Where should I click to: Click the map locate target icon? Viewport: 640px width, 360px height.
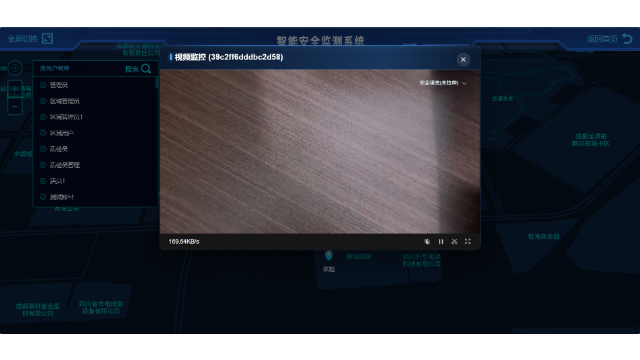[15, 68]
